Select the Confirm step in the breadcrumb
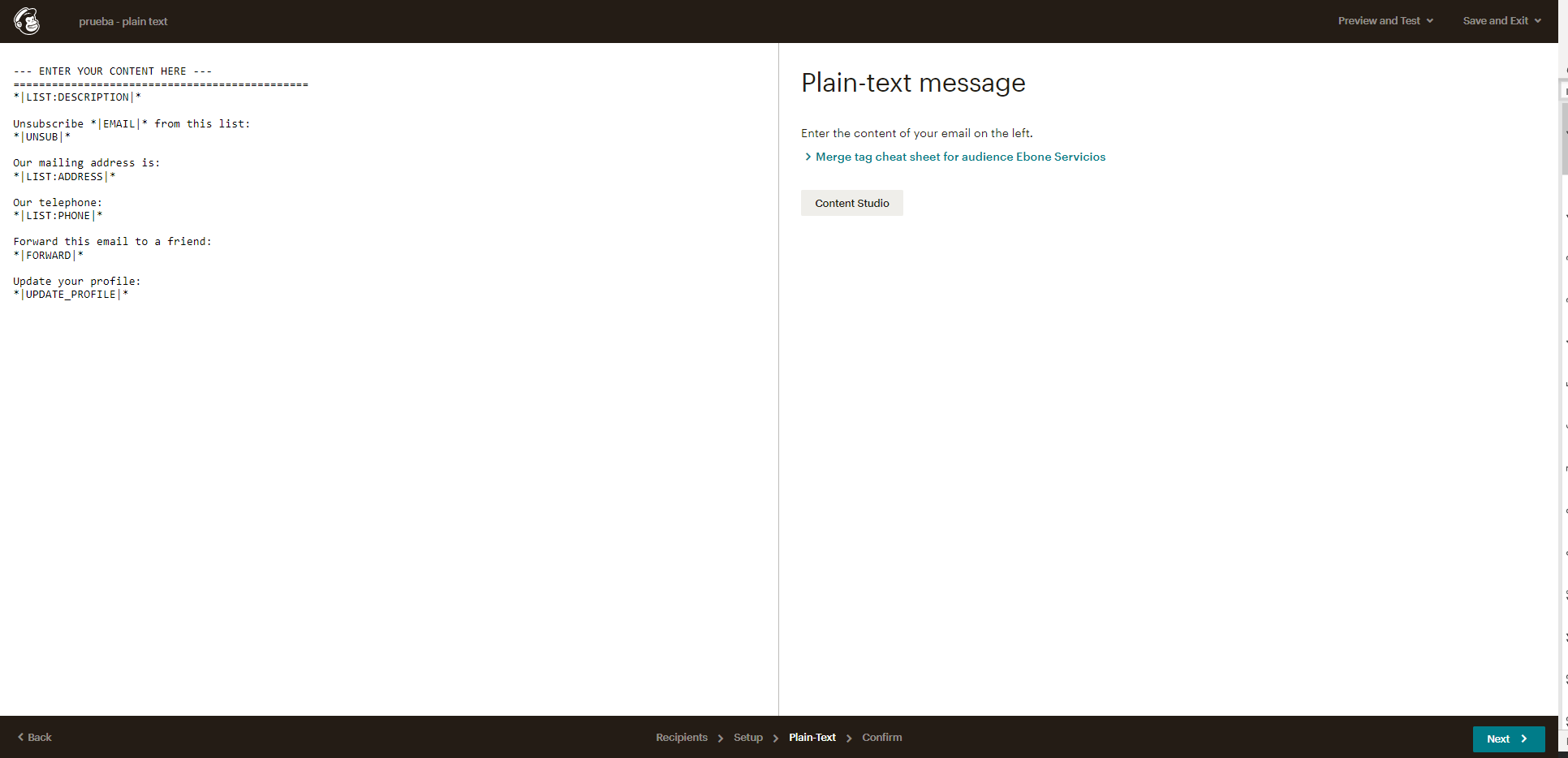1568x758 pixels. 881,738
